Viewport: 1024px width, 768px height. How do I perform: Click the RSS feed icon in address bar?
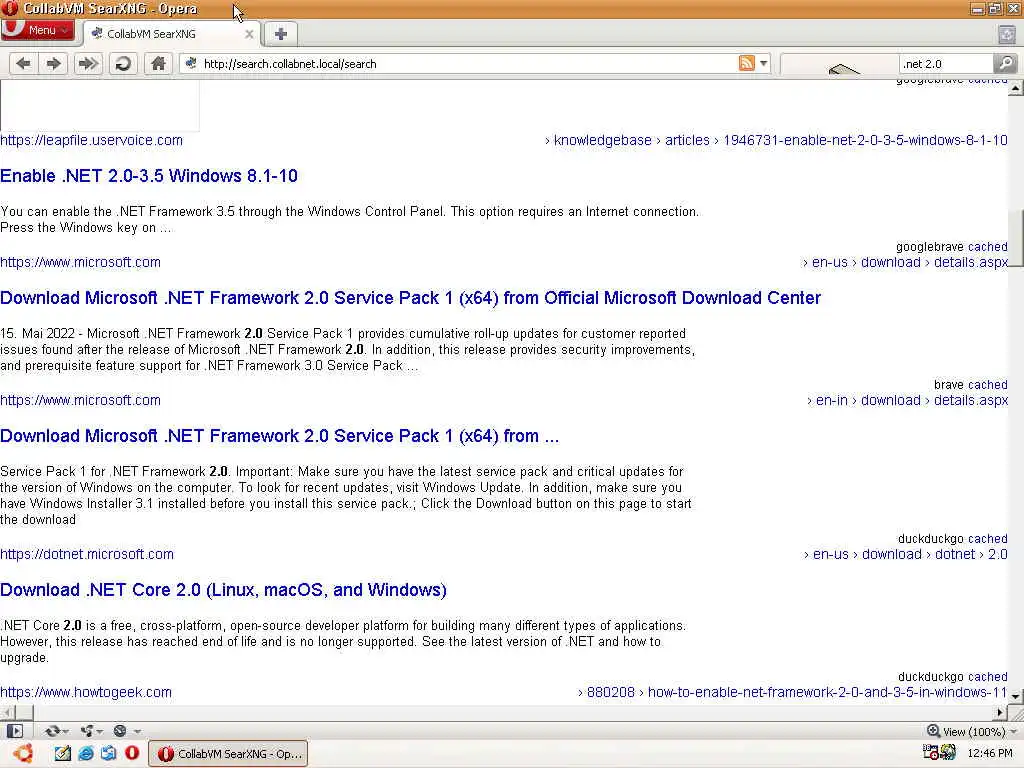[746, 63]
